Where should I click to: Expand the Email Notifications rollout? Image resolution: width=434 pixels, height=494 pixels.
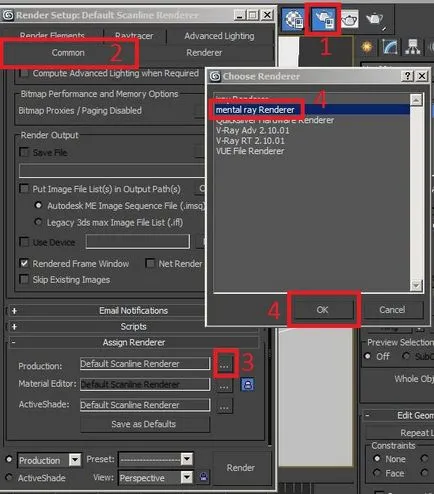coord(133,311)
